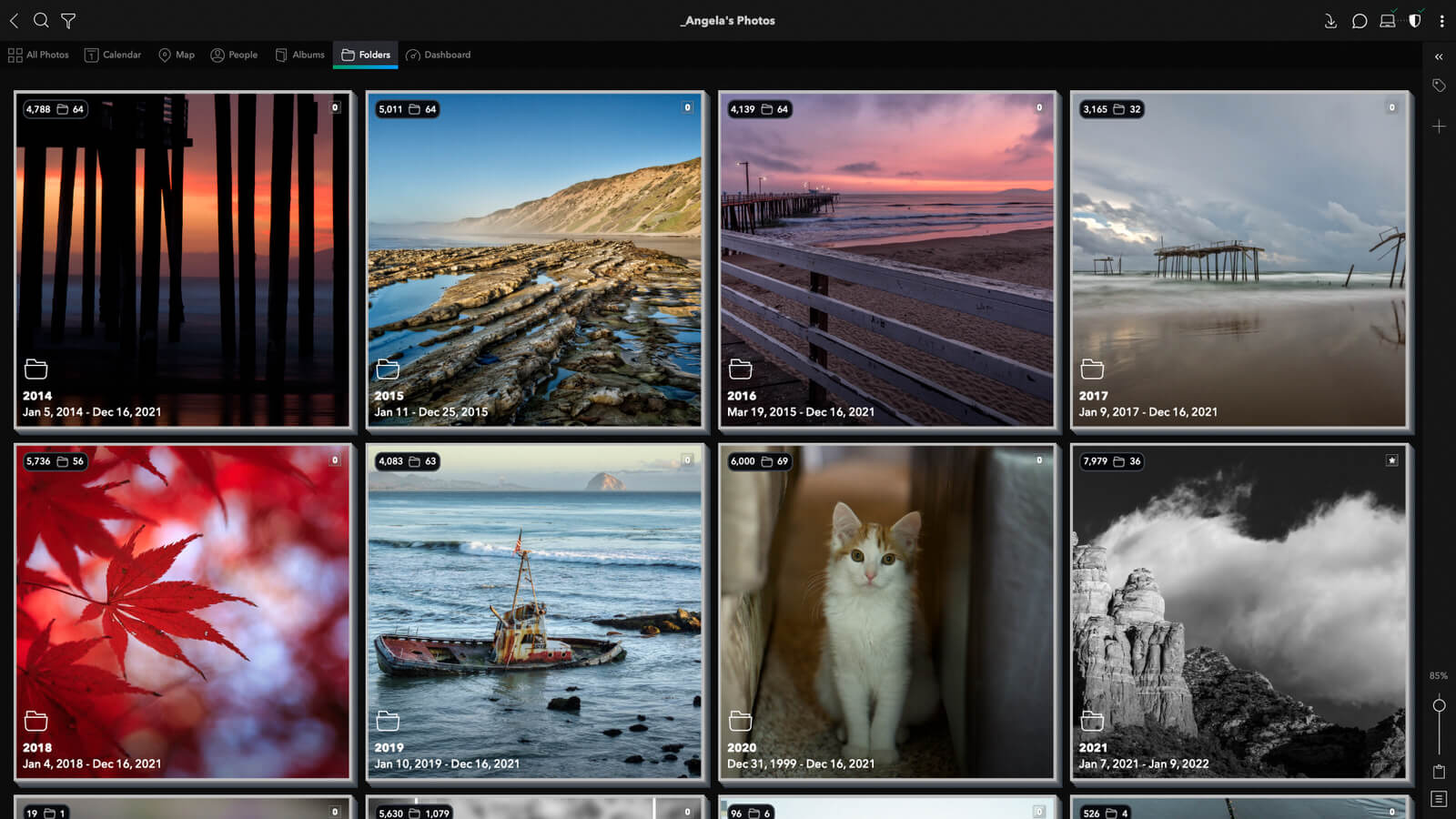Click the 5,011 count badge on the 2015 folder
Screen dimensions: 1456x819
pyautogui.click(x=407, y=109)
